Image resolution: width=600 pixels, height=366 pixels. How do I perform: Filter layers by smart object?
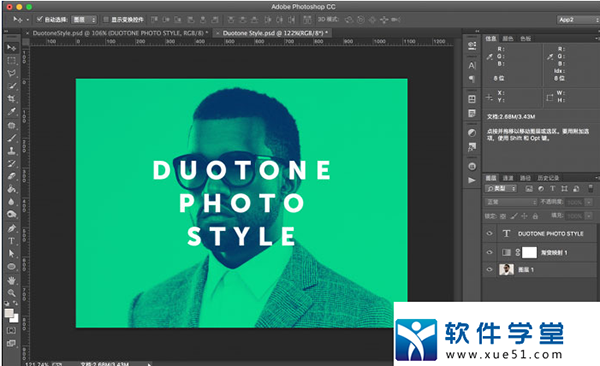576,188
